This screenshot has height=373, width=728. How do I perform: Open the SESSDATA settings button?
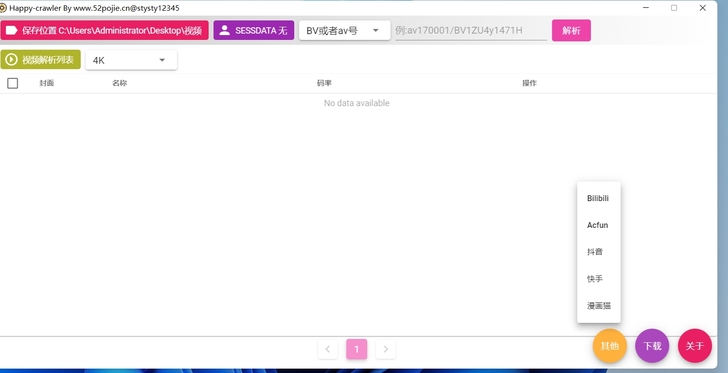[254, 30]
